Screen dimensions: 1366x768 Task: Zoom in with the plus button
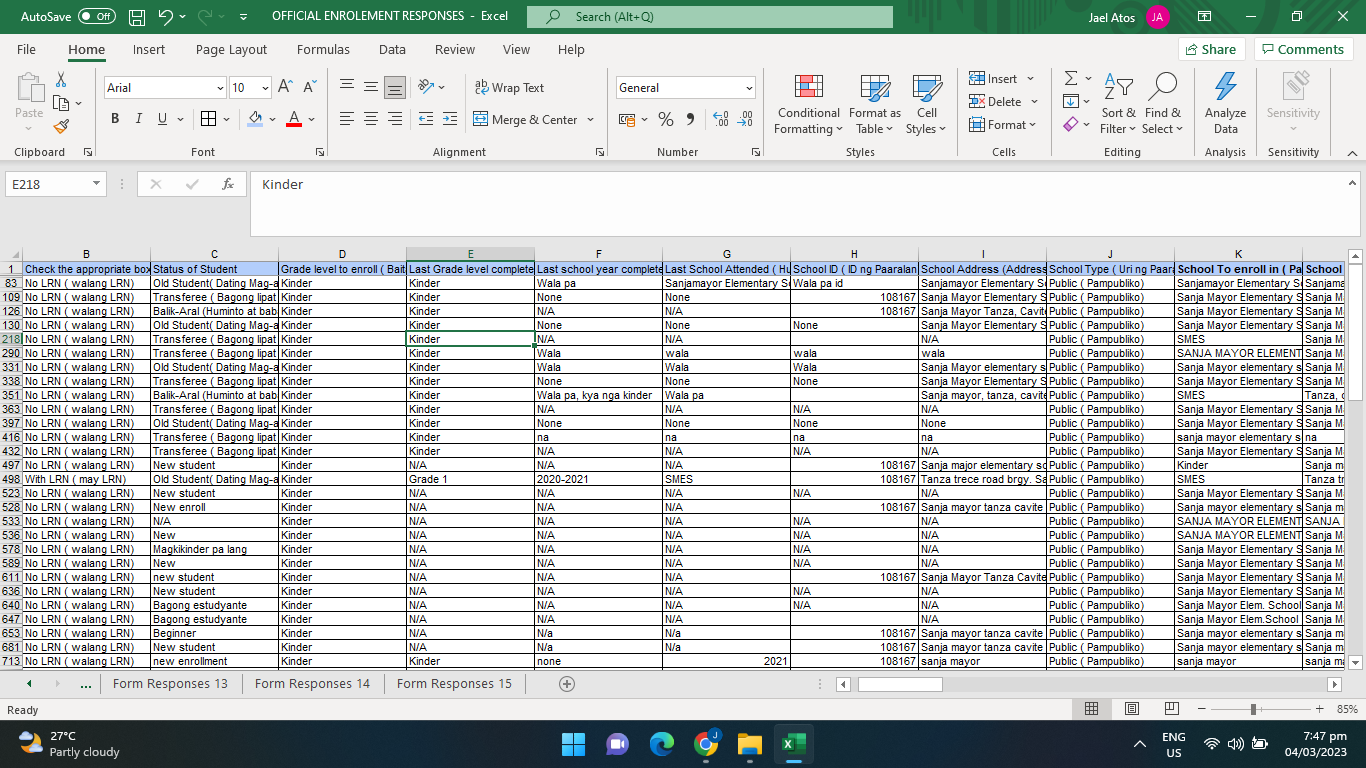1320,709
